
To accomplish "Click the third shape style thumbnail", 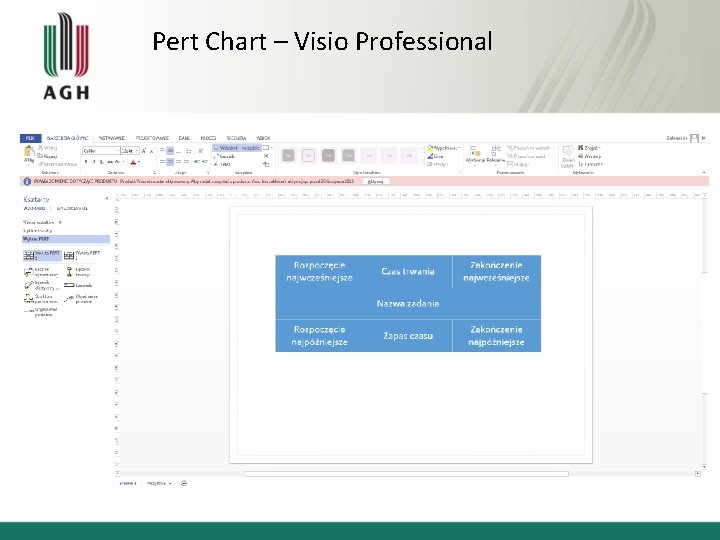I will point(328,156).
